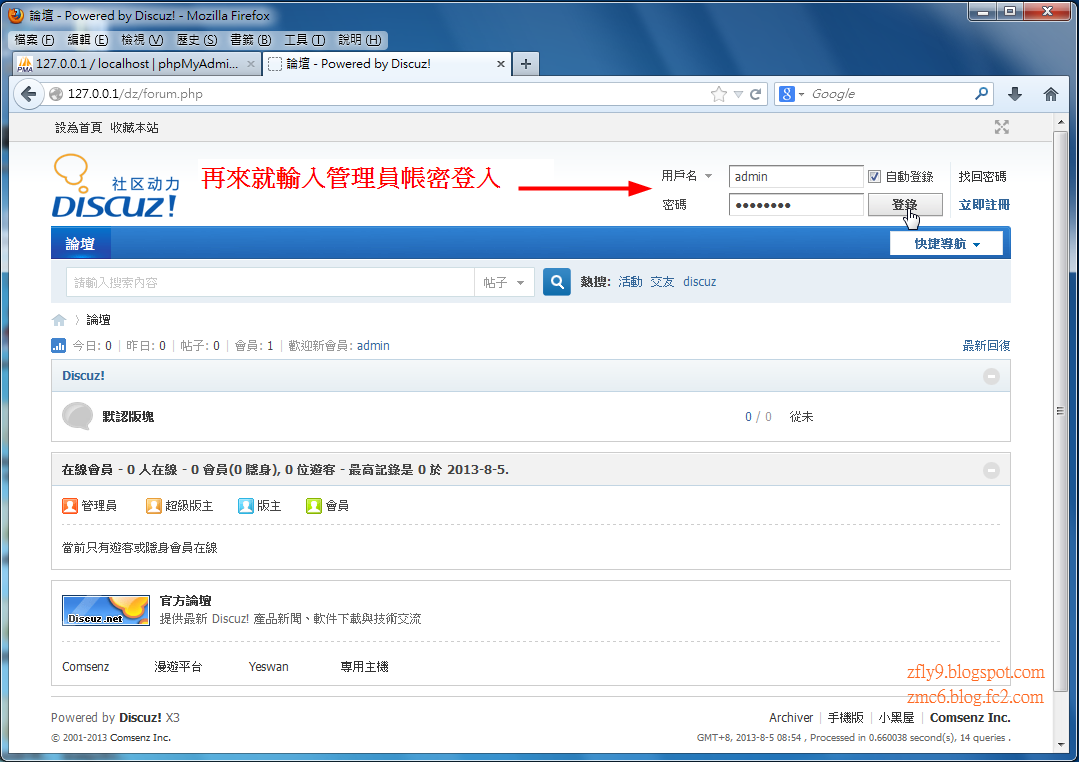Click the Google search input box
Screen dimensions: 1079x762
888,94
